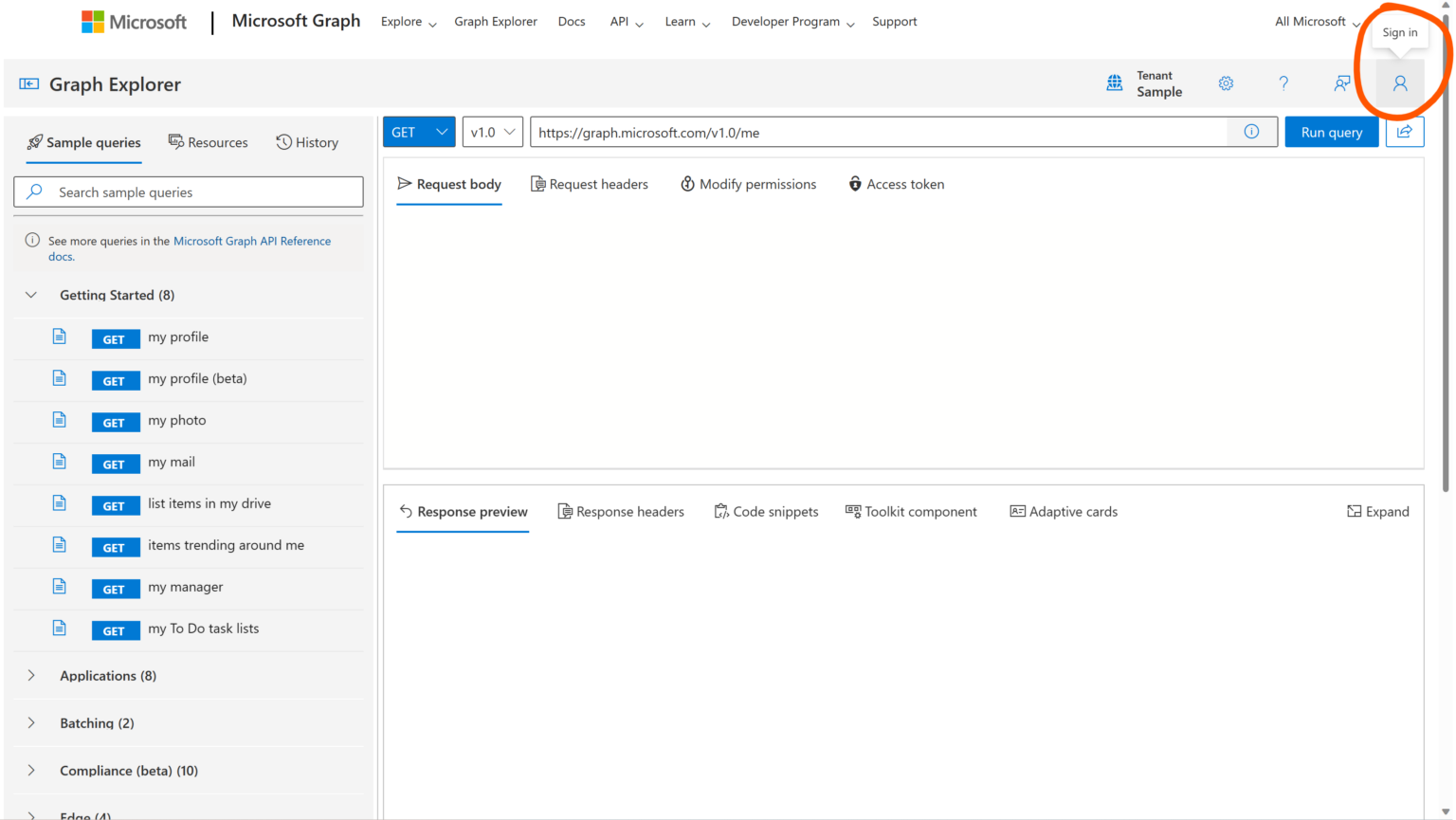This screenshot has height=820, width=1456.
Task: Switch to the History tab
Action: (307, 142)
